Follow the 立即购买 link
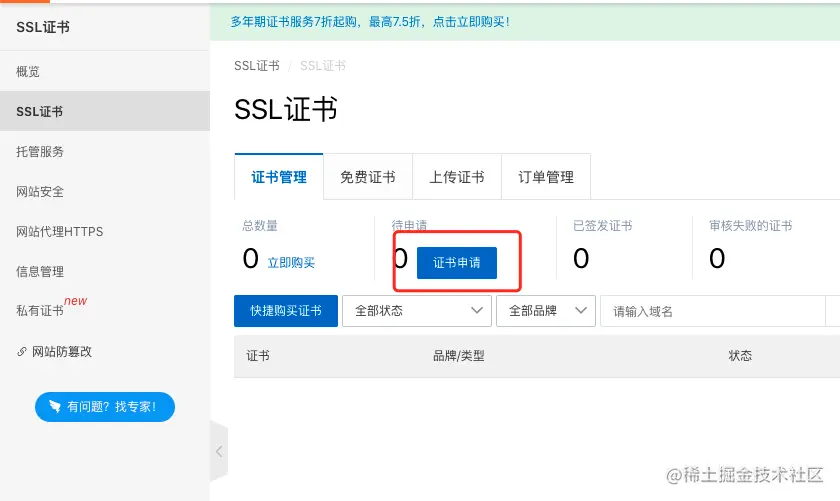 pos(291,263)
